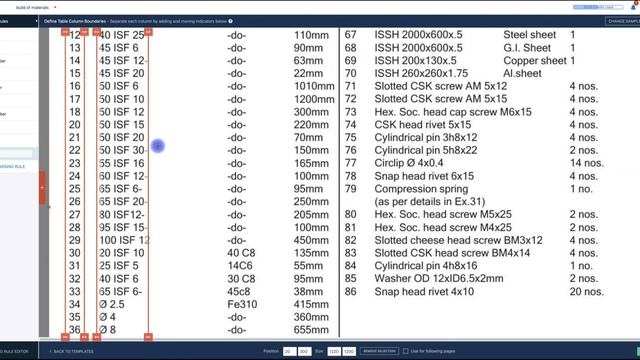Click 'Circlip Ø 4x0.4' entry

409,163
